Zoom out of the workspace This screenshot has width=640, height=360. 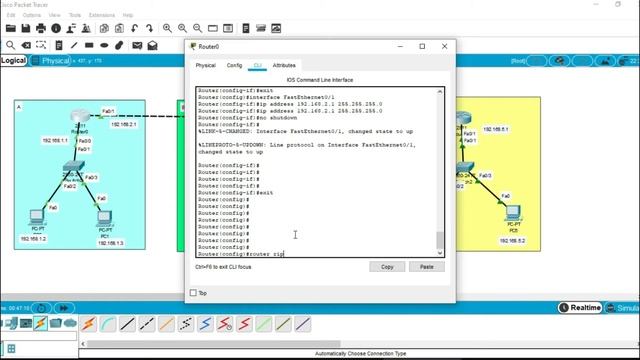[198, 28]
